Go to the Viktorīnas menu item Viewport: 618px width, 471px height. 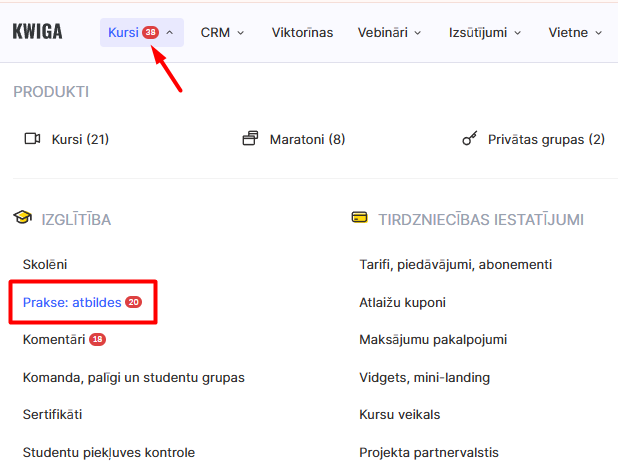[302, 32]
